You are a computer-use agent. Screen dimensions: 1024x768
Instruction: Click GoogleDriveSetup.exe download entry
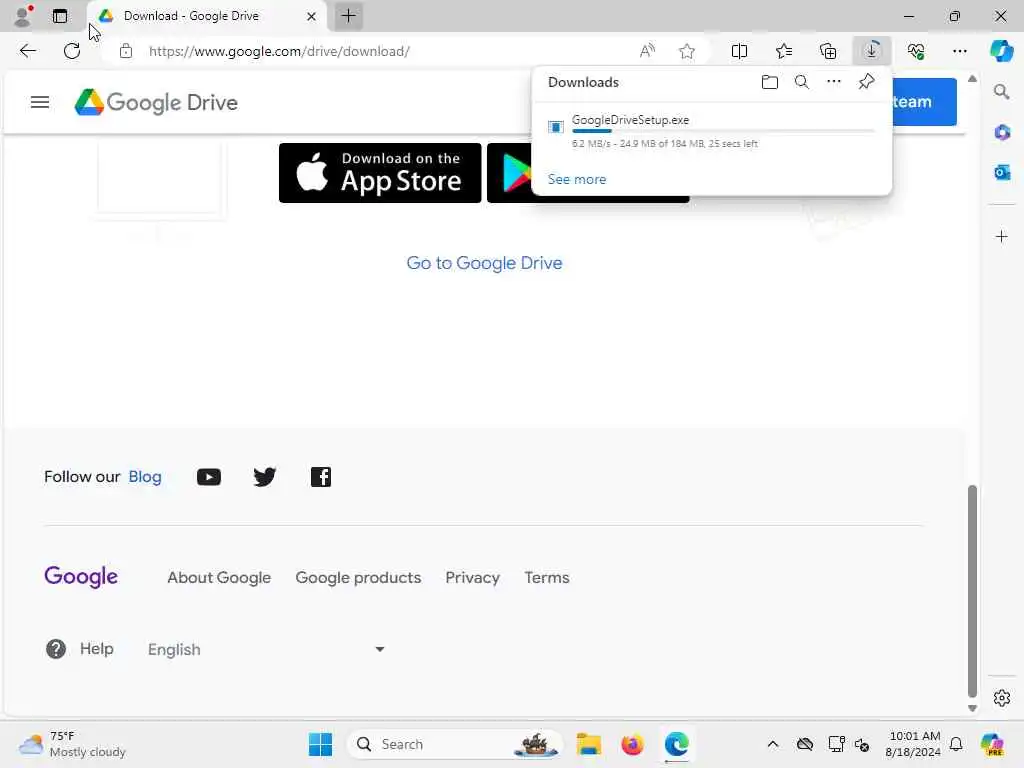pos(712,131)
